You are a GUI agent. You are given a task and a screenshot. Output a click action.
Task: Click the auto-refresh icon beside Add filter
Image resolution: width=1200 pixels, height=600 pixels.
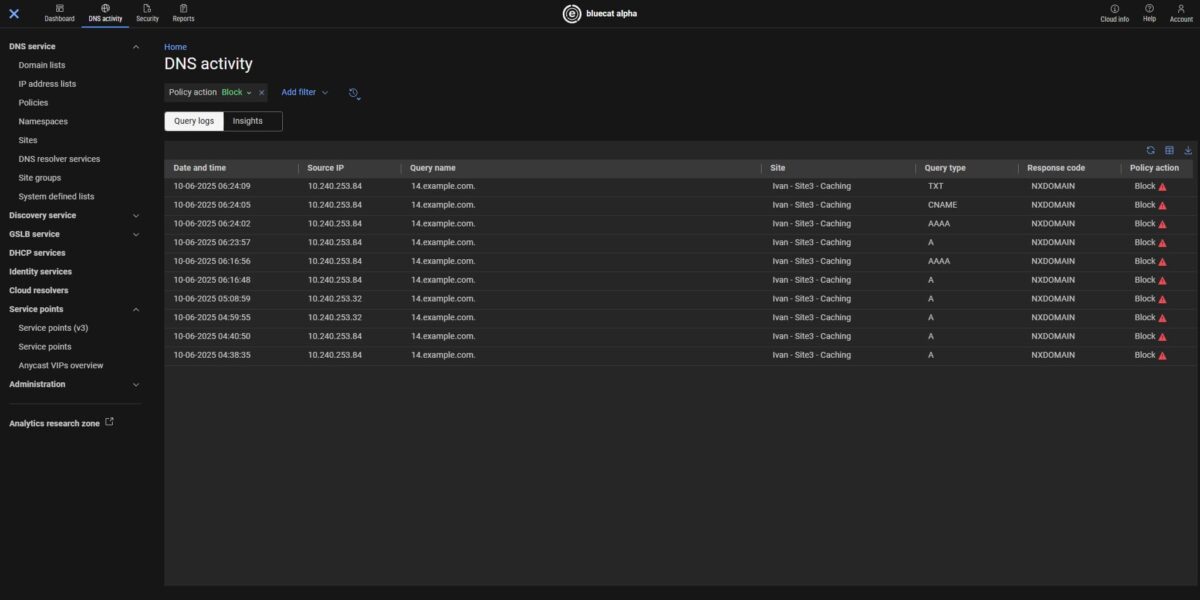tap(354, 92)
